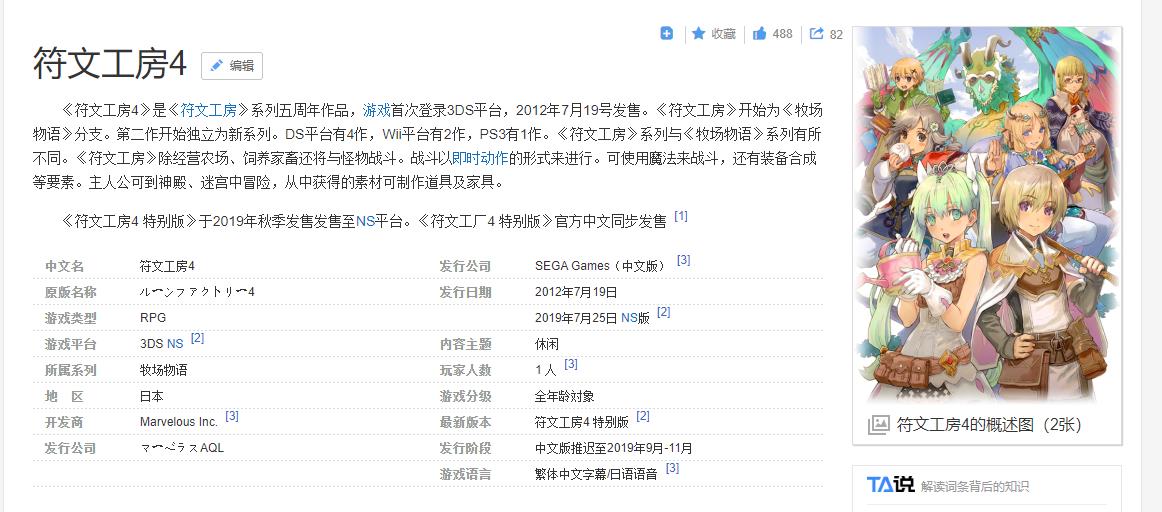Click the blue plus add icon
The image size is (1162, 512).
667,33
